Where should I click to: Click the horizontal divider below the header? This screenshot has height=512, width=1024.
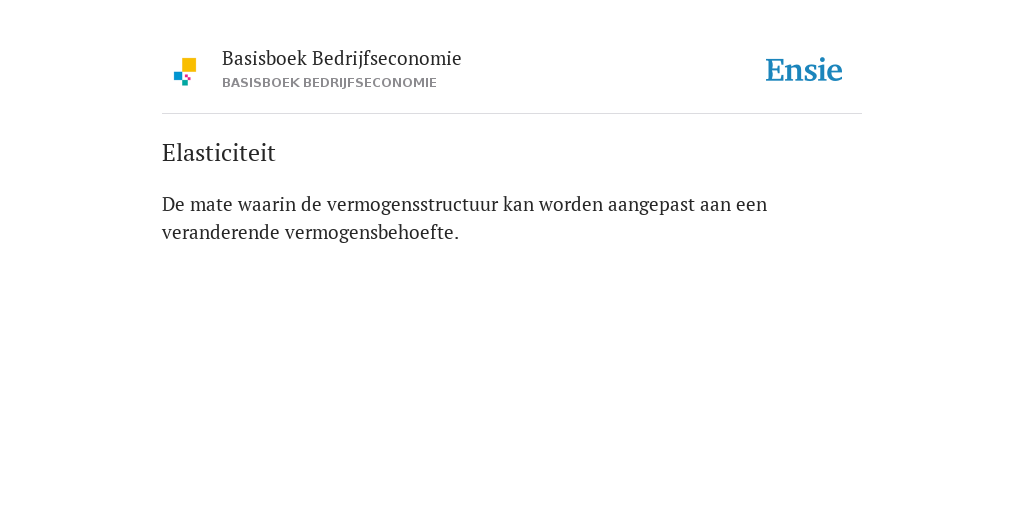click(512, 114)
